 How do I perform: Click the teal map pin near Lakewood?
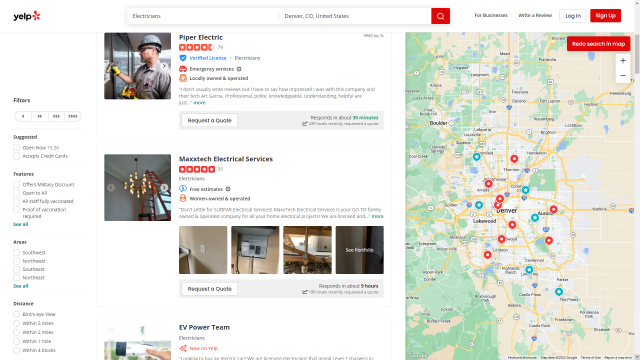479,205
